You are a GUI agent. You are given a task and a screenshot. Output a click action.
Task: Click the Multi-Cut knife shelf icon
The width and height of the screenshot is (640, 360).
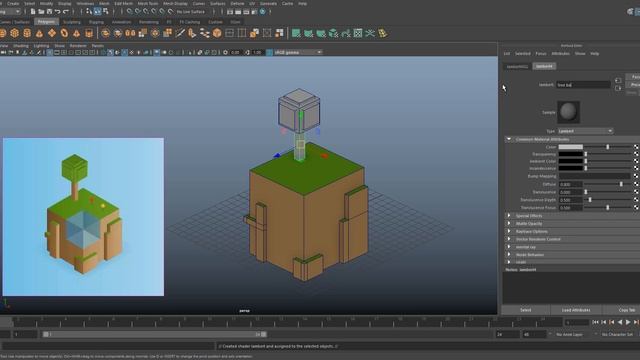pos(180,33)
